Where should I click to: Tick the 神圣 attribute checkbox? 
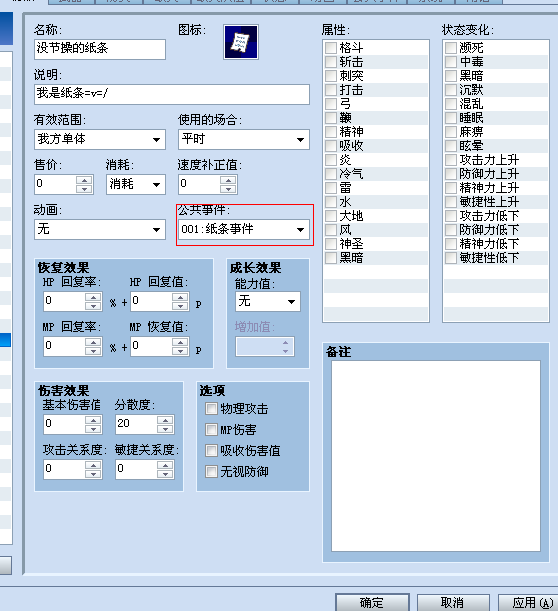tap(331, 244)
